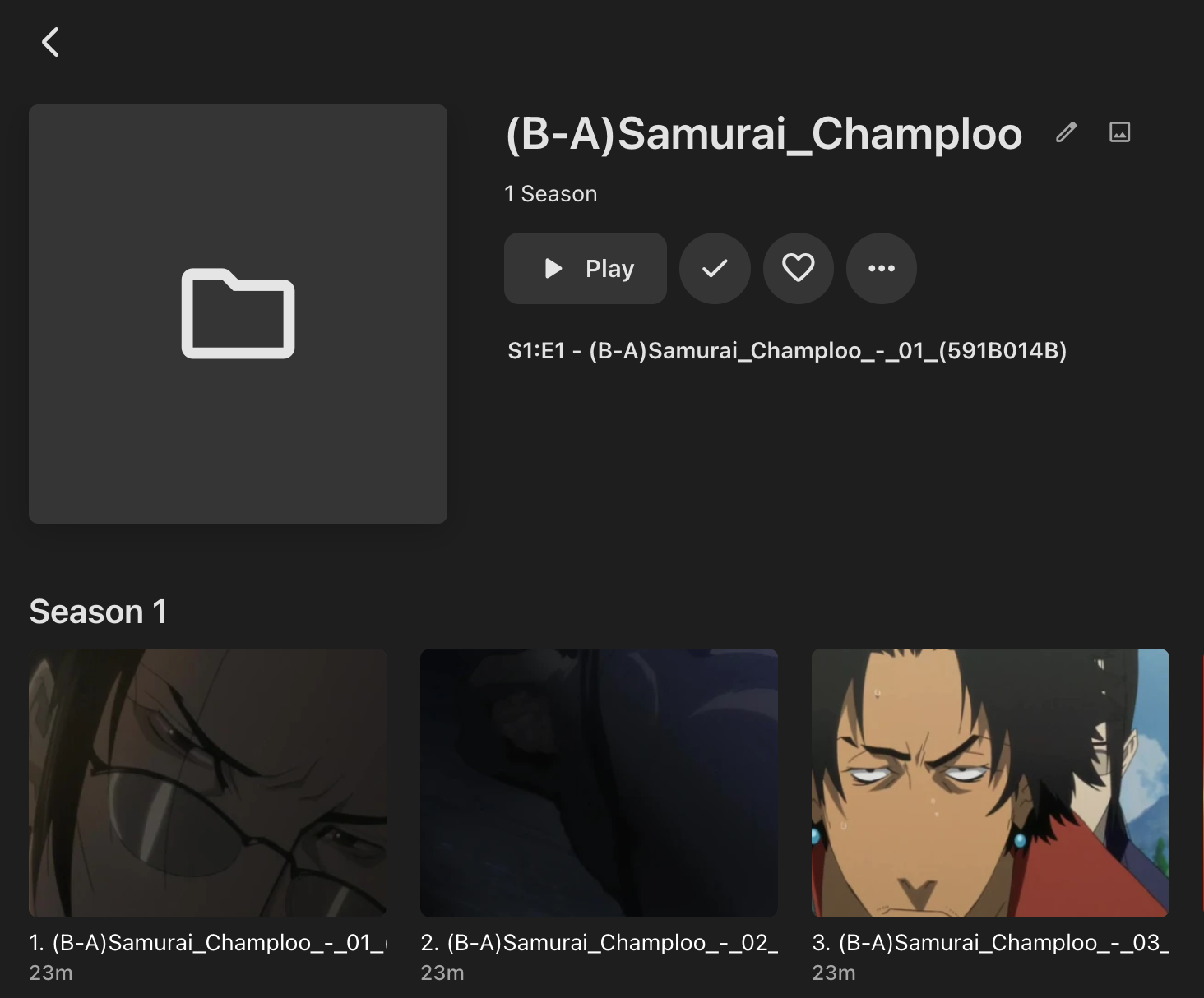Go back using the left chevron arrow
Screen dimensions: 1204x998
[51, 42]
